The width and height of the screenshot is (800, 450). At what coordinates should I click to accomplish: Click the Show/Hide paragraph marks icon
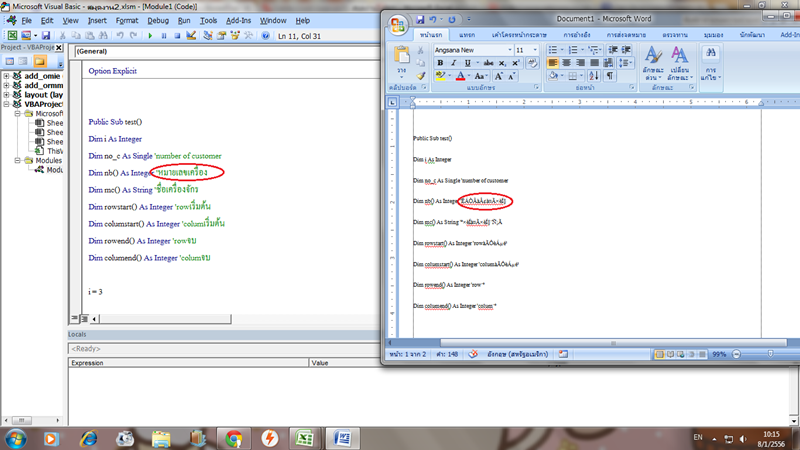[x=609, y=76]
